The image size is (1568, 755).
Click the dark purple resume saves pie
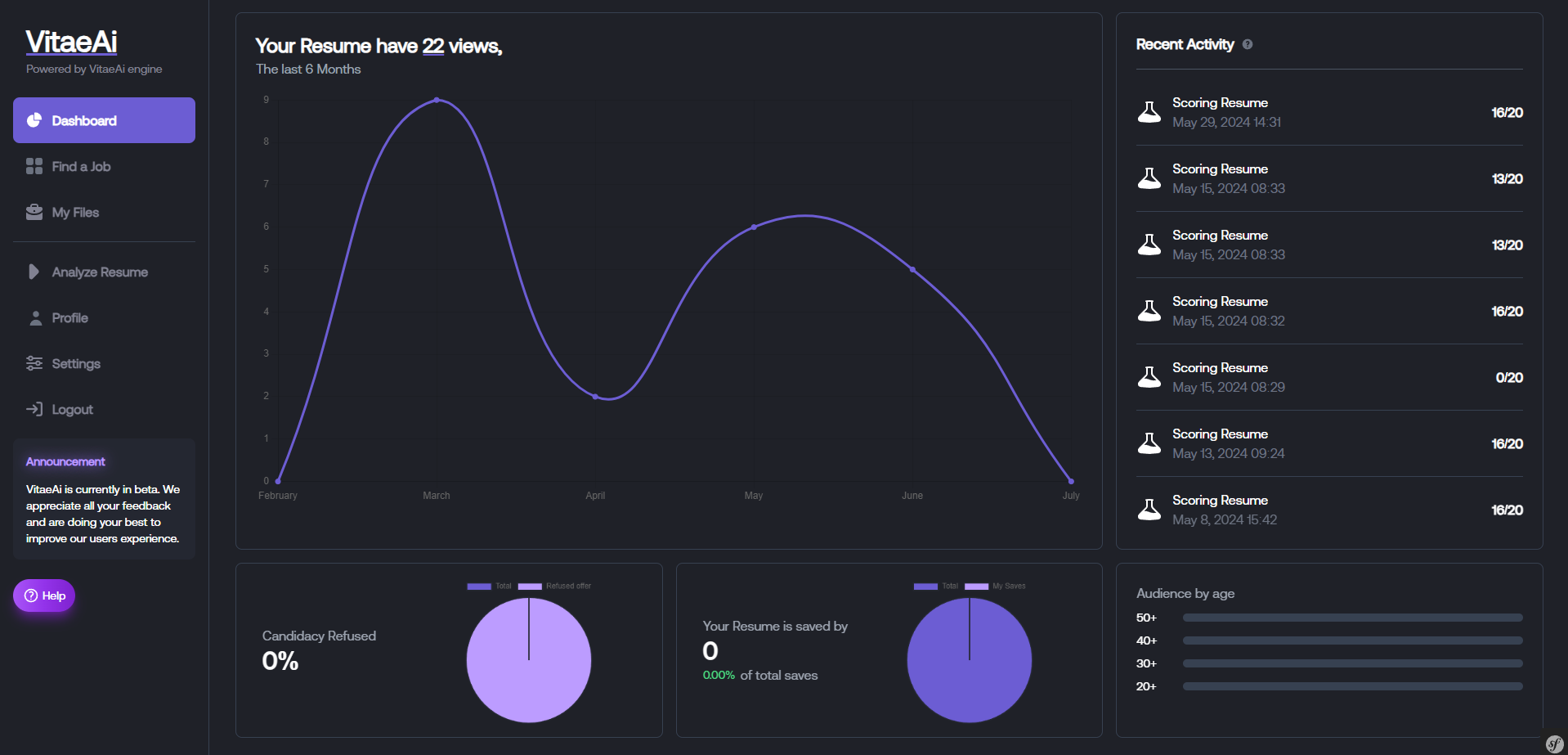click(x=970, y=660)
